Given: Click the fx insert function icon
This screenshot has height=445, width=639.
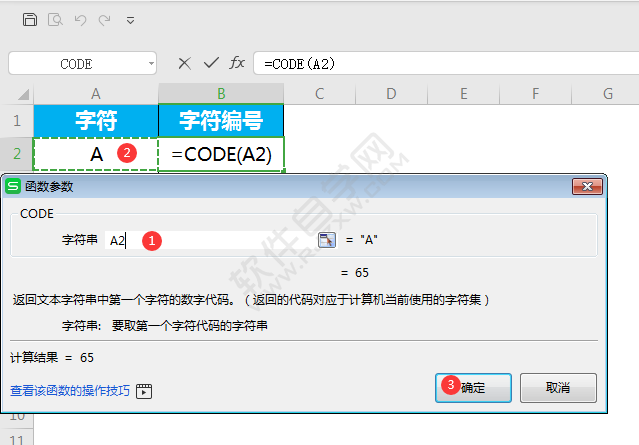Looking at the screenshot, I should [237, 63].
